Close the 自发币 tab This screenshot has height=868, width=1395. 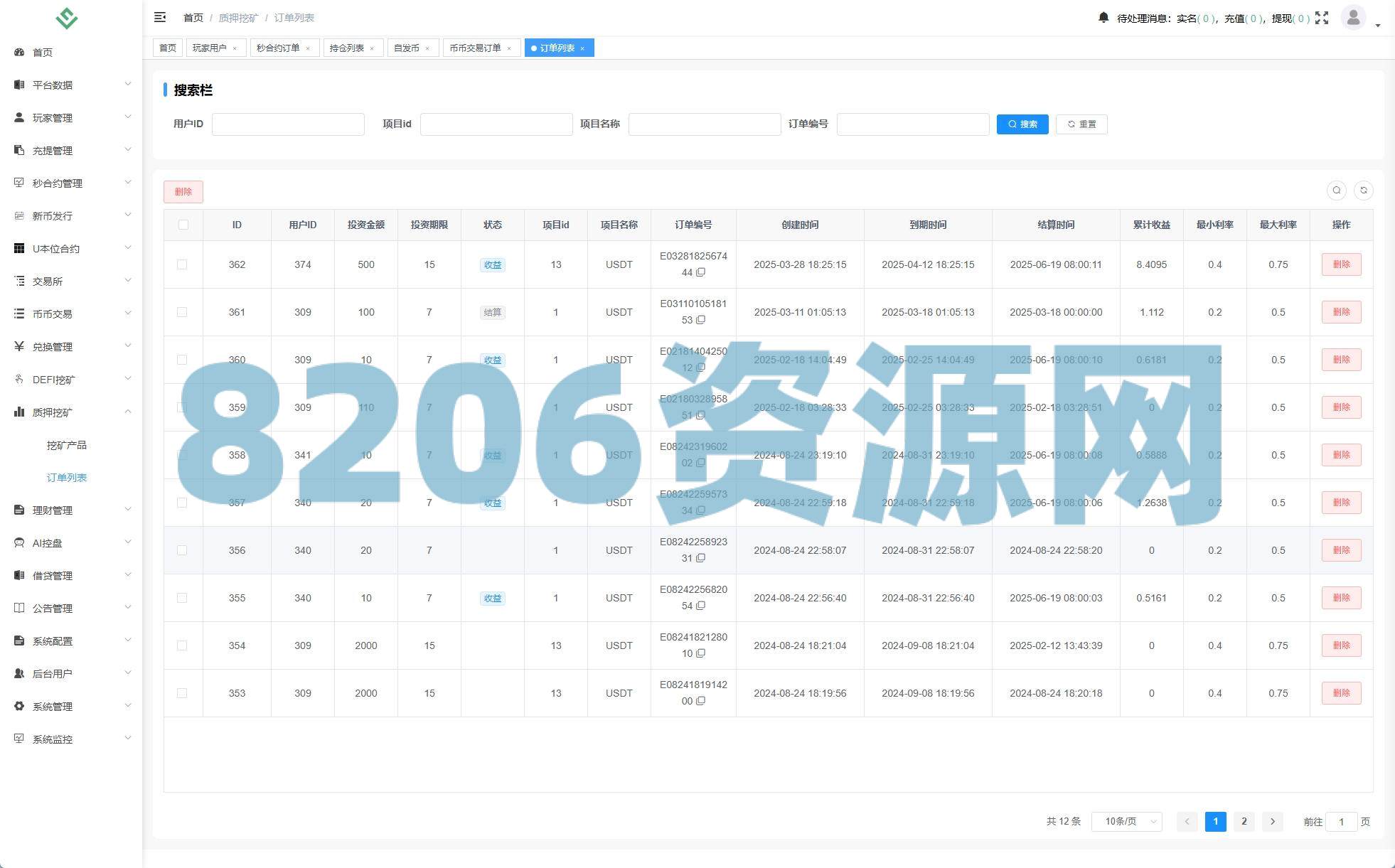tap(427, 48)
